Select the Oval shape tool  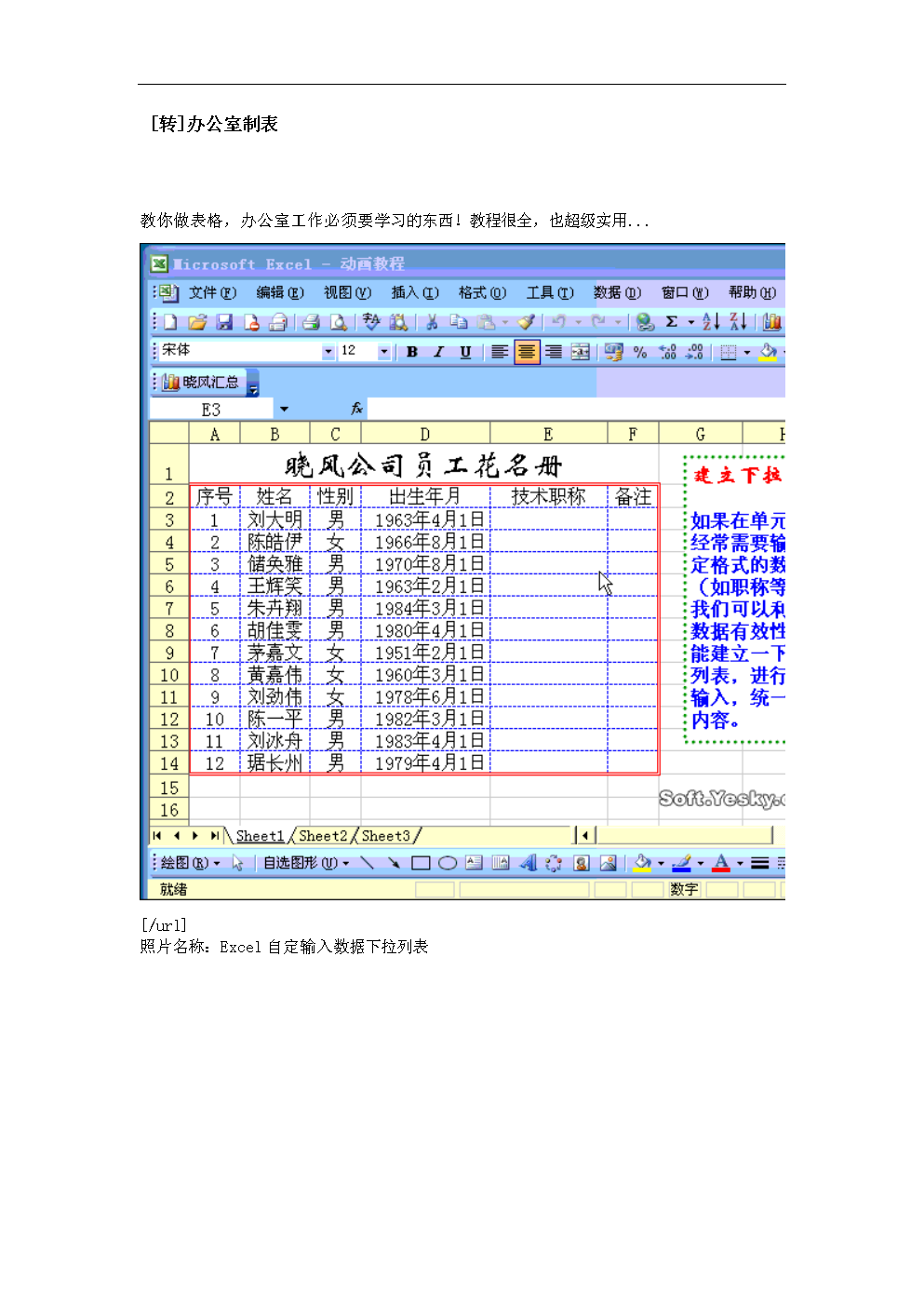point(448,863)
